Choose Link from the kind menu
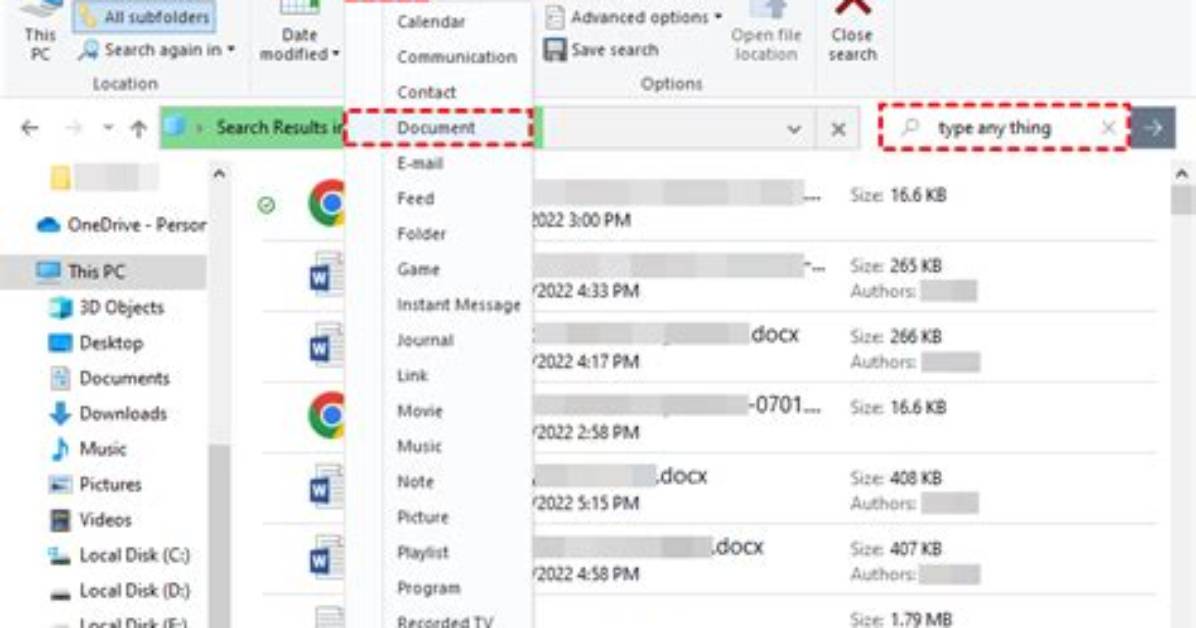 coord(412,375)
